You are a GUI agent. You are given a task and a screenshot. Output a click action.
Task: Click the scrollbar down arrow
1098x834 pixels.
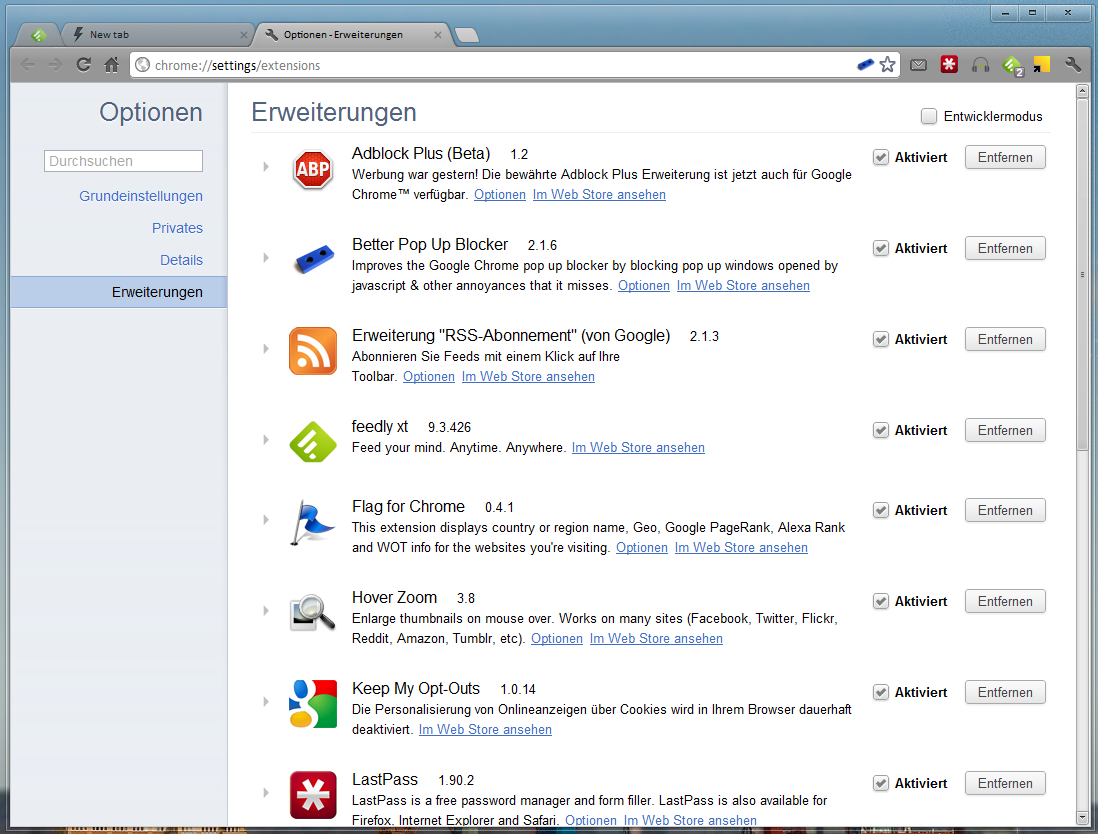coord(1082,817)
